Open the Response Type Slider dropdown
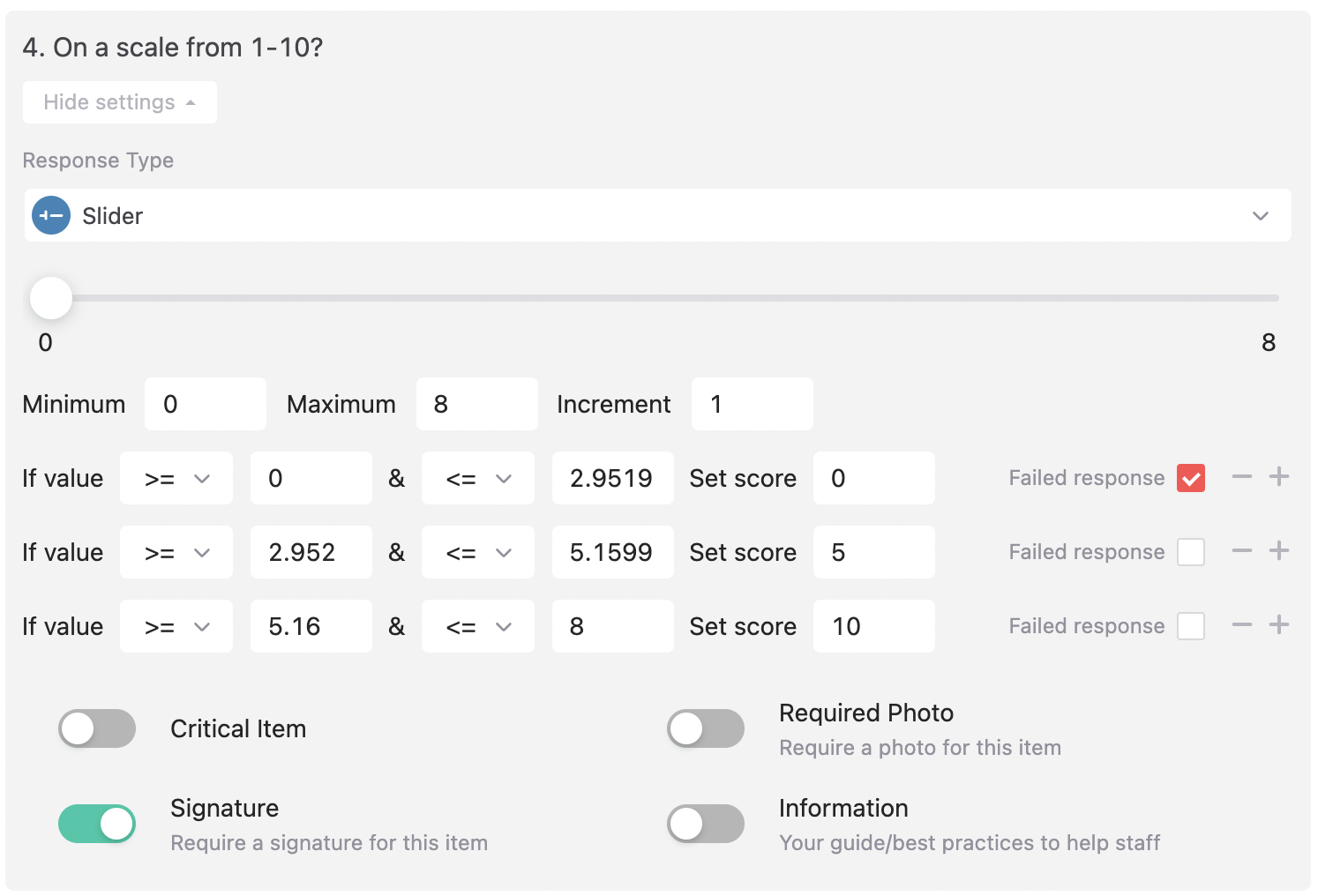 (658, 215)
